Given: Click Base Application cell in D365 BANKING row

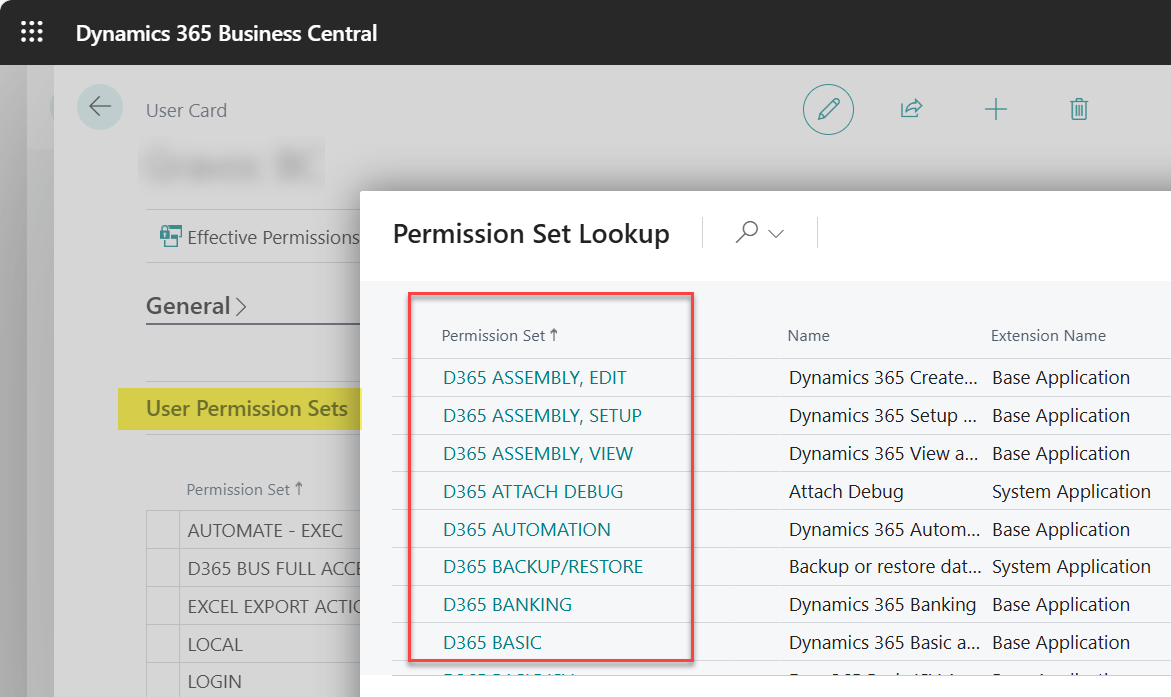Looking at the screenshot, I should (1060, 604).
